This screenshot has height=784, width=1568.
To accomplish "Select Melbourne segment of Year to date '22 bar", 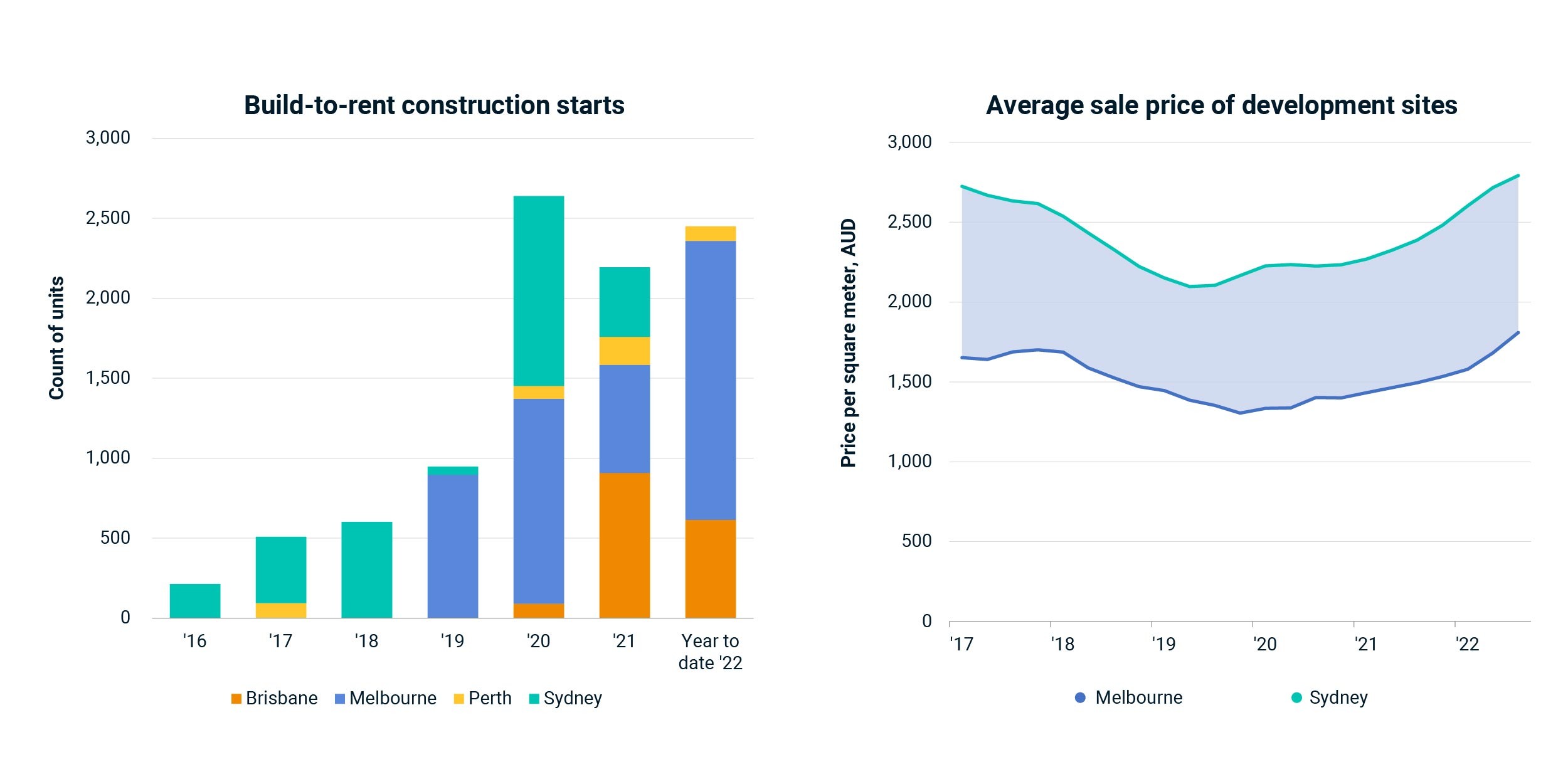I will tap(711, 380).
